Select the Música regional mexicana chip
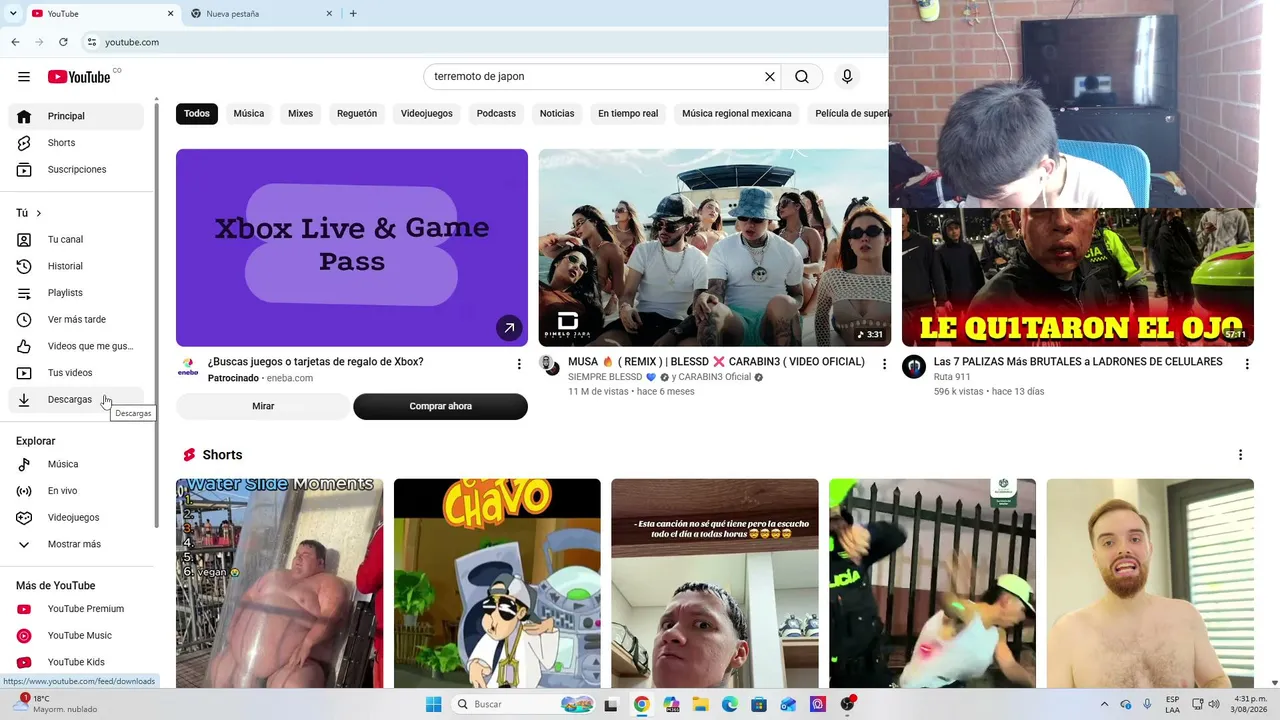This screenshot has height=720, width=1280. [737, 114]
